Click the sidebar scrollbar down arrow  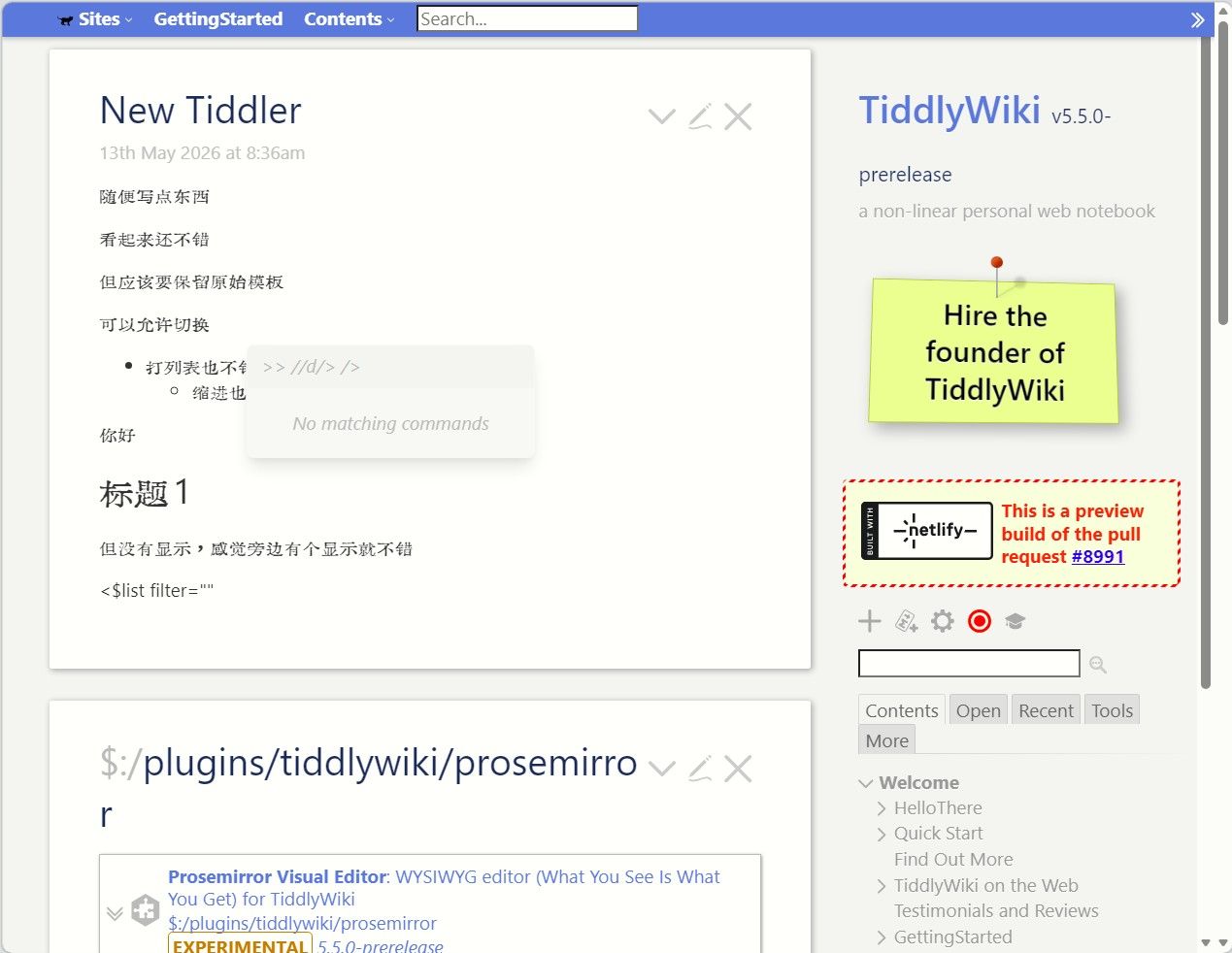click(x=1206, y=942)
